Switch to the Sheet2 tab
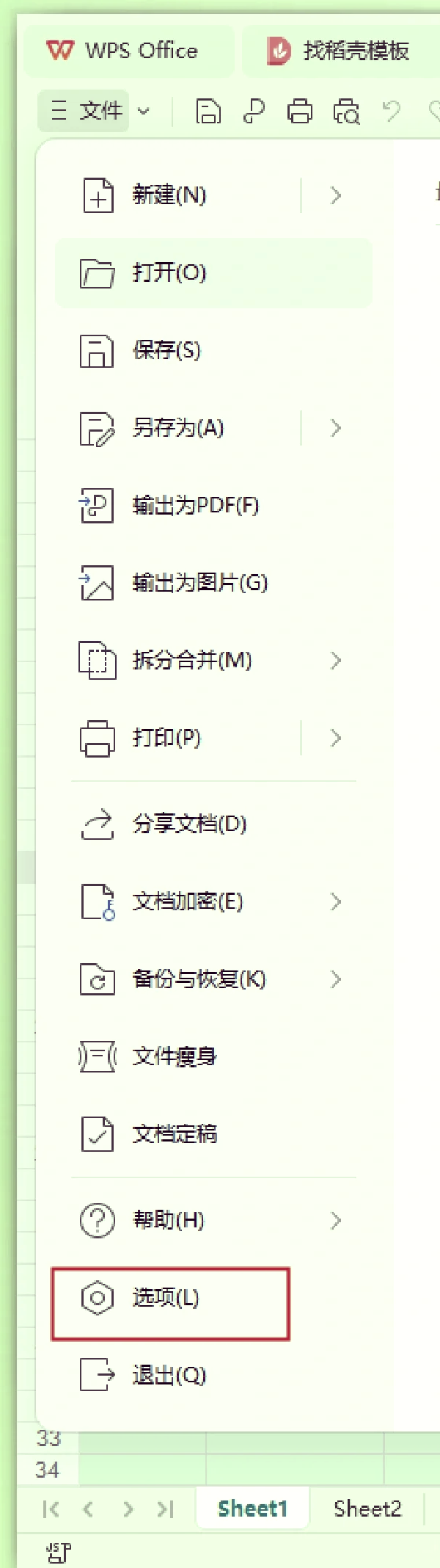Image resolution: width=440 pixels, height=1568 pixels. pyautogui.click(x=367, y=1509)
